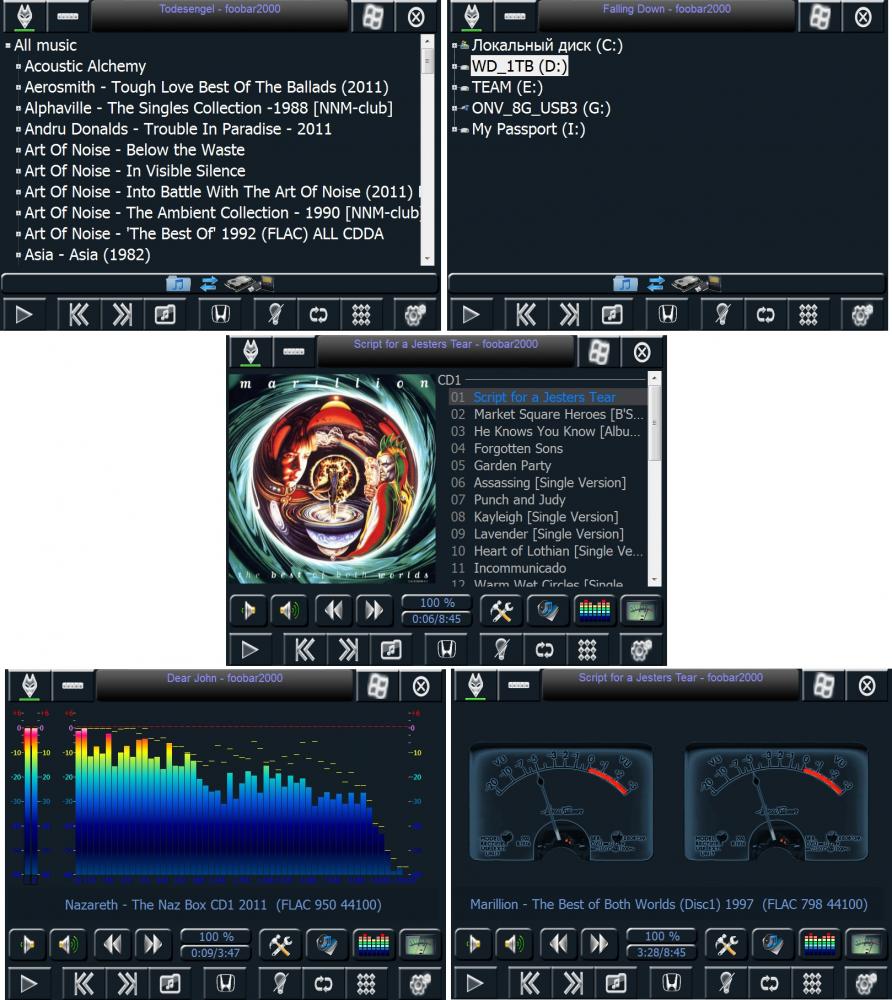The image size is (892, 1000).
Task: Toggle repeat loop button in album art window
Action: point(544,649)
